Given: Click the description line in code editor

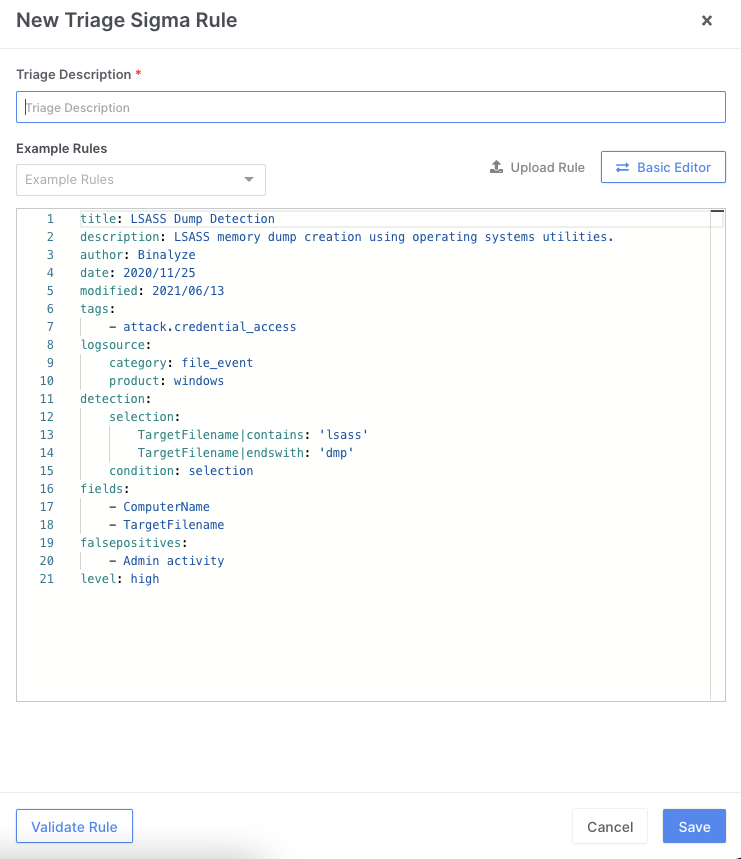Looking at the screenshot, I should [346, 236].
